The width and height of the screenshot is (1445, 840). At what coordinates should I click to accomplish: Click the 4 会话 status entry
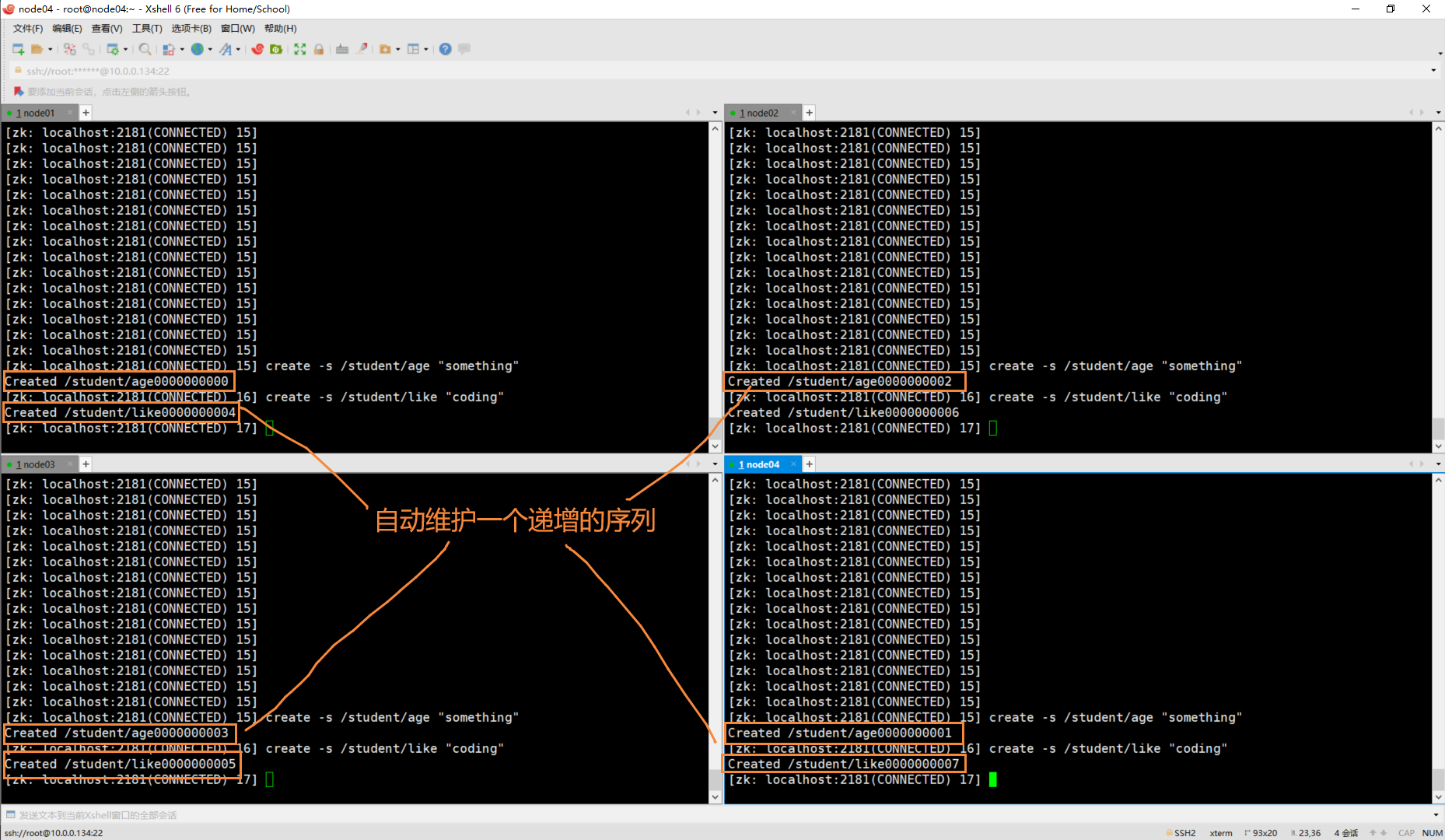1346,833
